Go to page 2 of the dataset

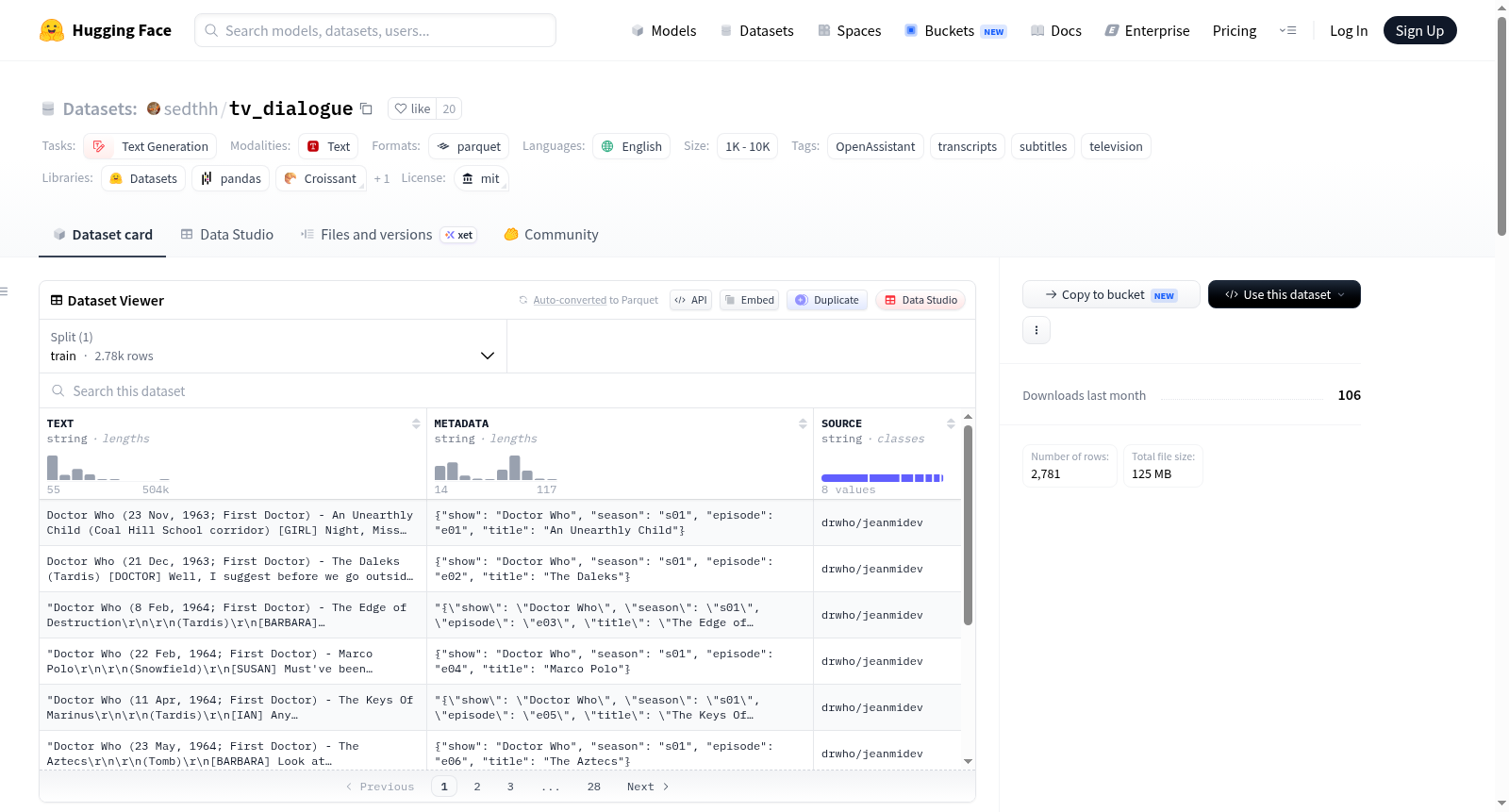click(477, 787)
